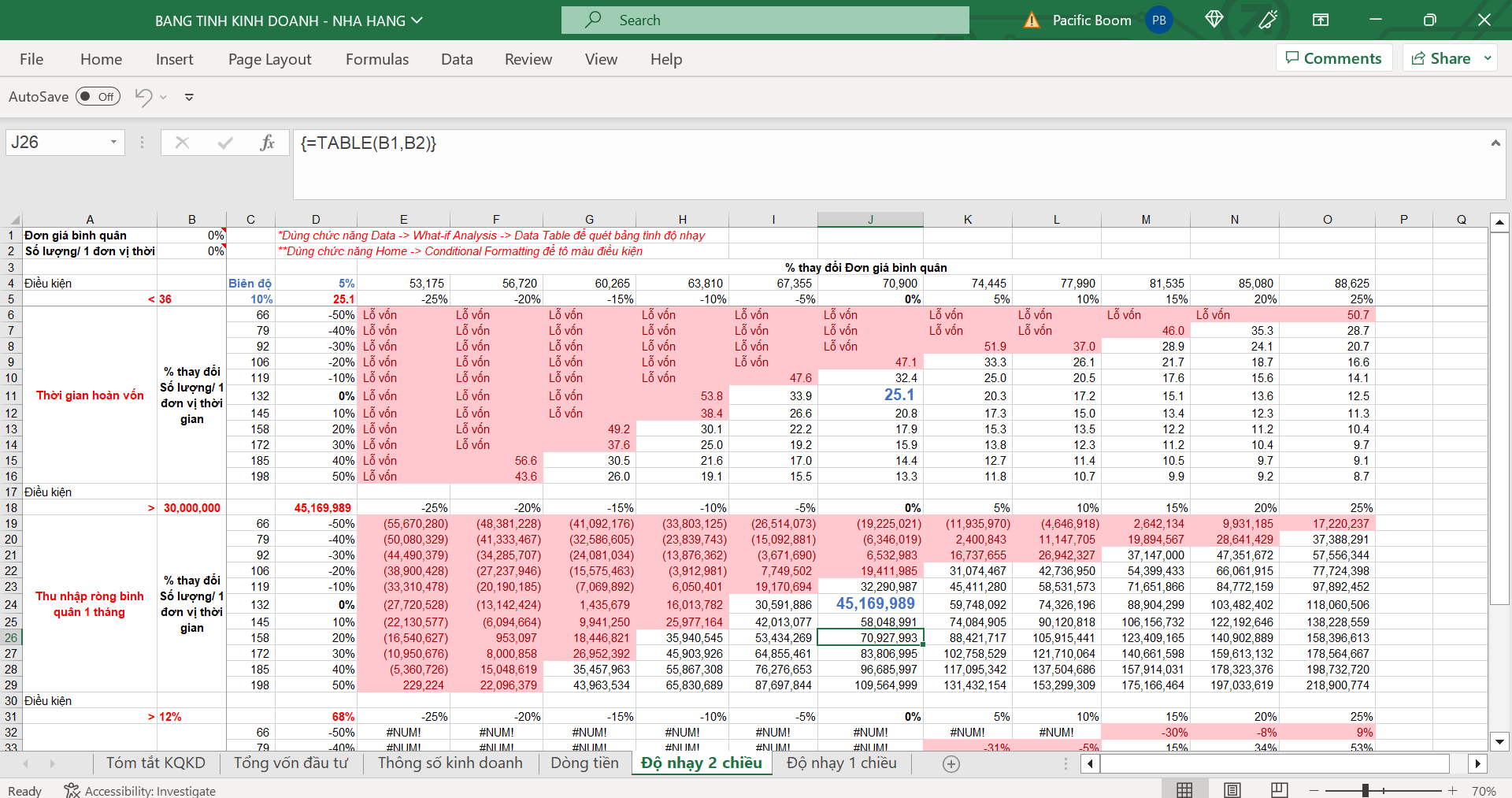Image resolution: width=1512 pixels, height=798 pixels.
Task: Click the zoom slider handle
Action: (x=1366, y=790)
